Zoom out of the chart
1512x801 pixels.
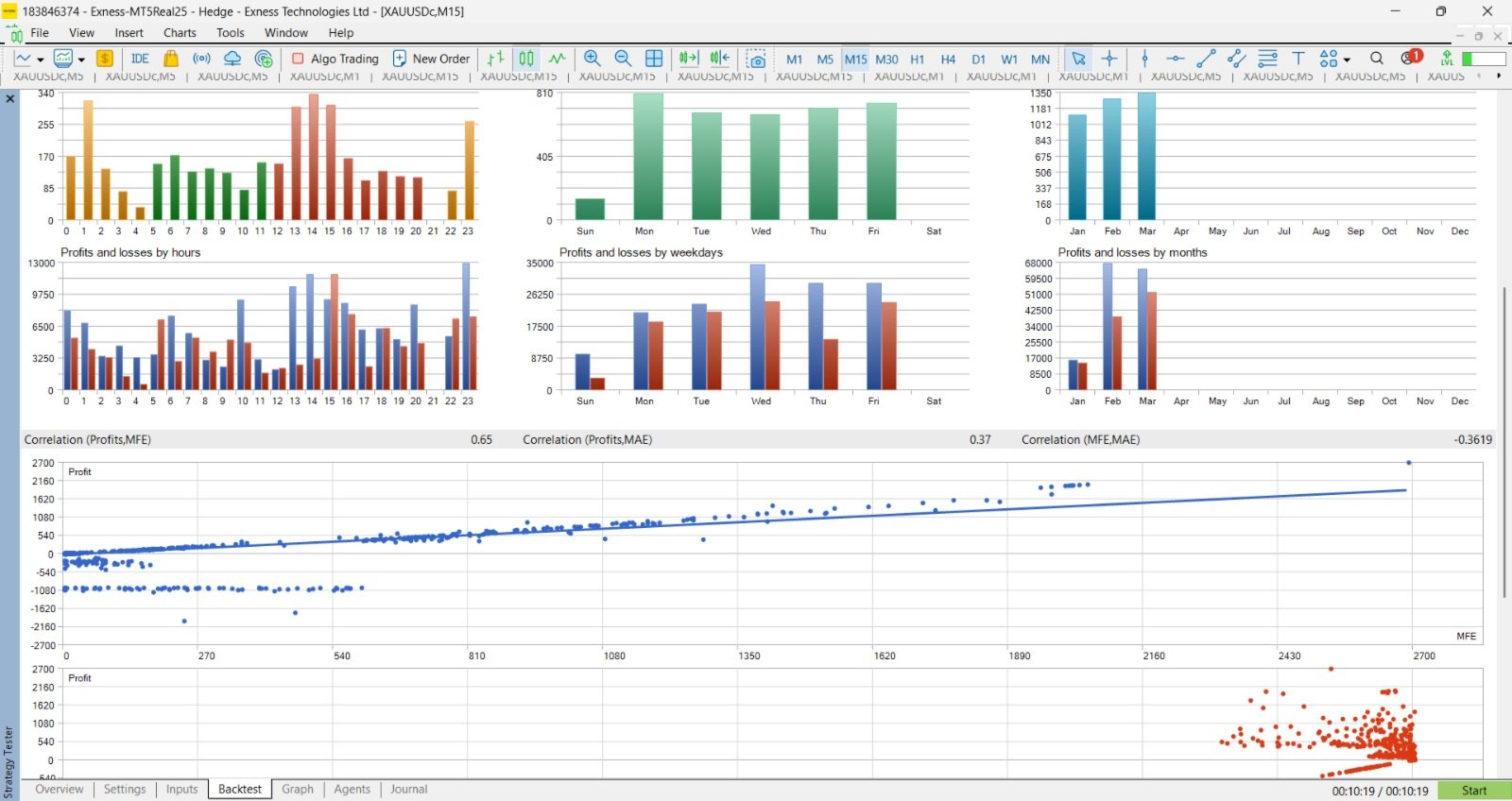[623, 59]
